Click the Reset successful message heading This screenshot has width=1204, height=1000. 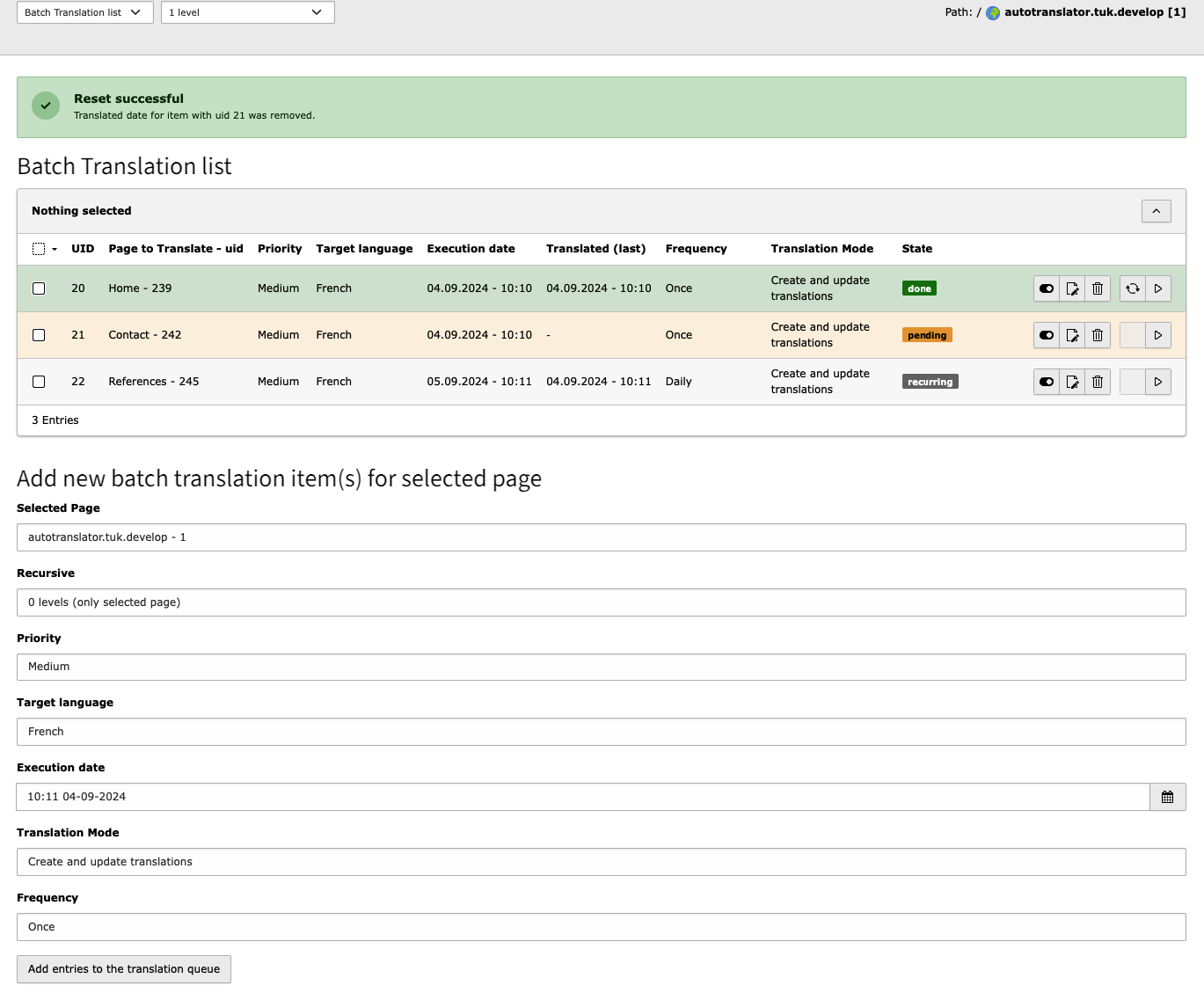(x=128, y=99)
